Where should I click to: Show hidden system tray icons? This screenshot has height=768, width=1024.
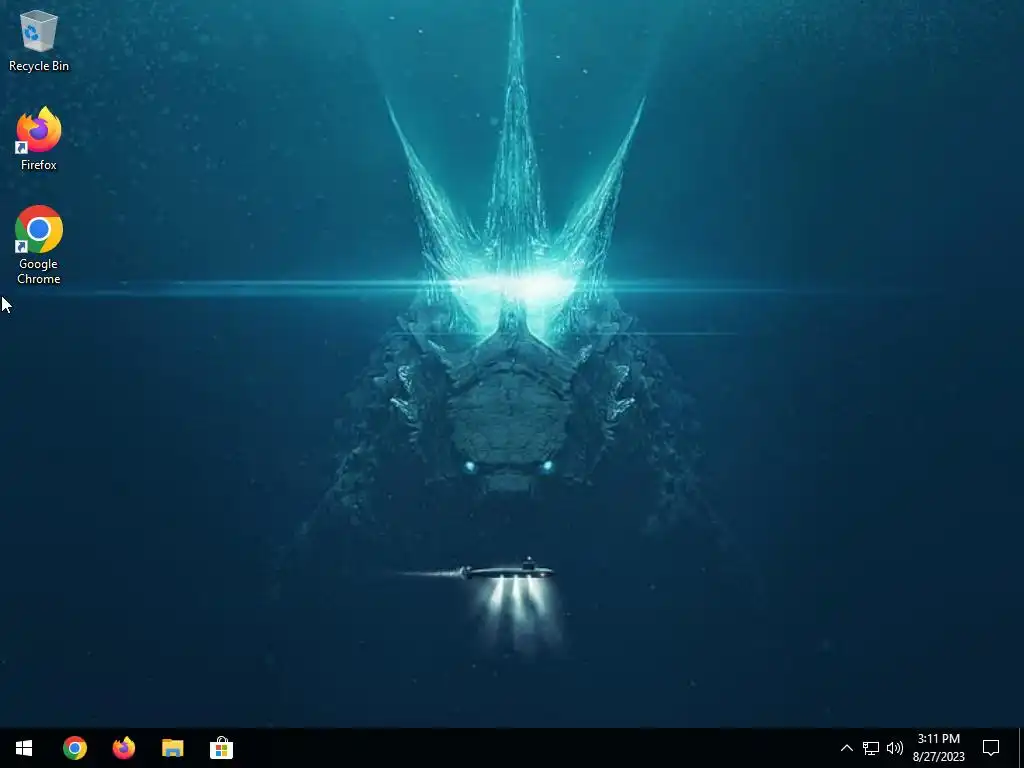point(846,748)
